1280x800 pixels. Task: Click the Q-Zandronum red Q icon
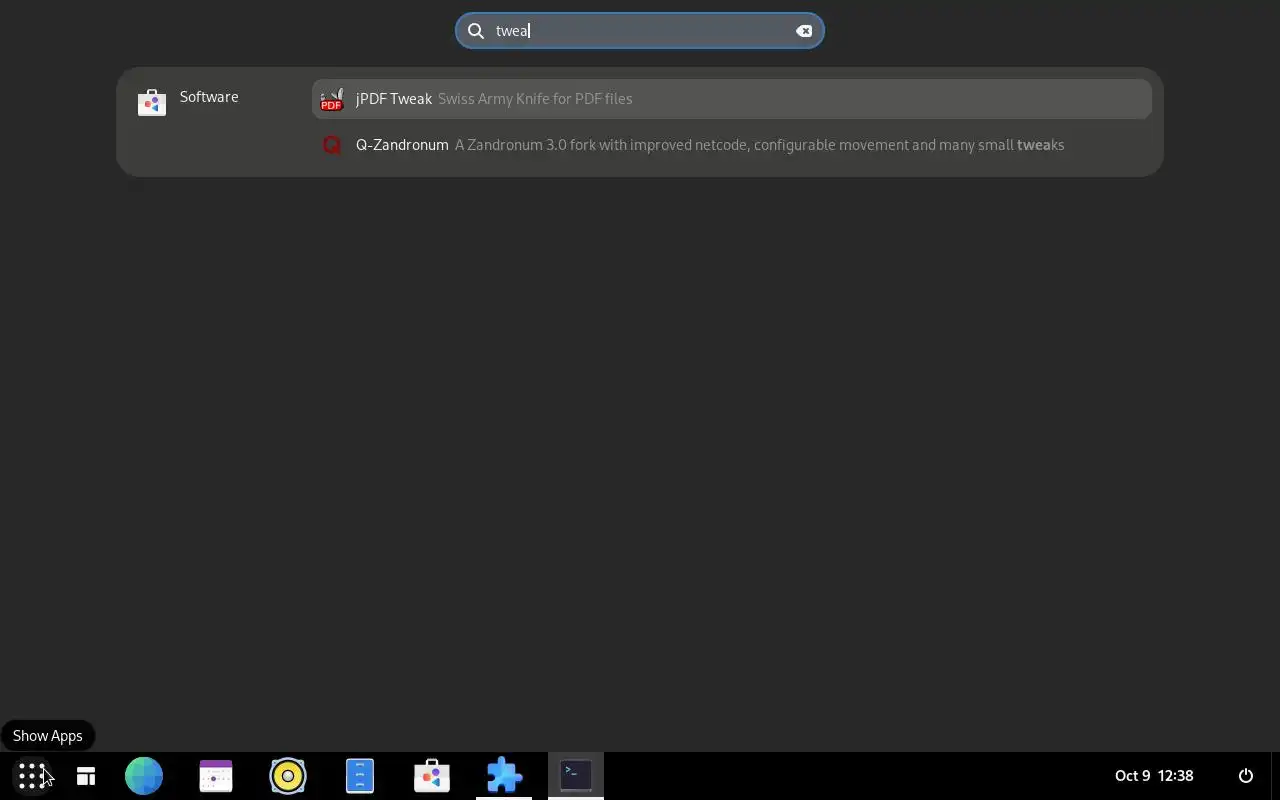[x=332, y=145]
